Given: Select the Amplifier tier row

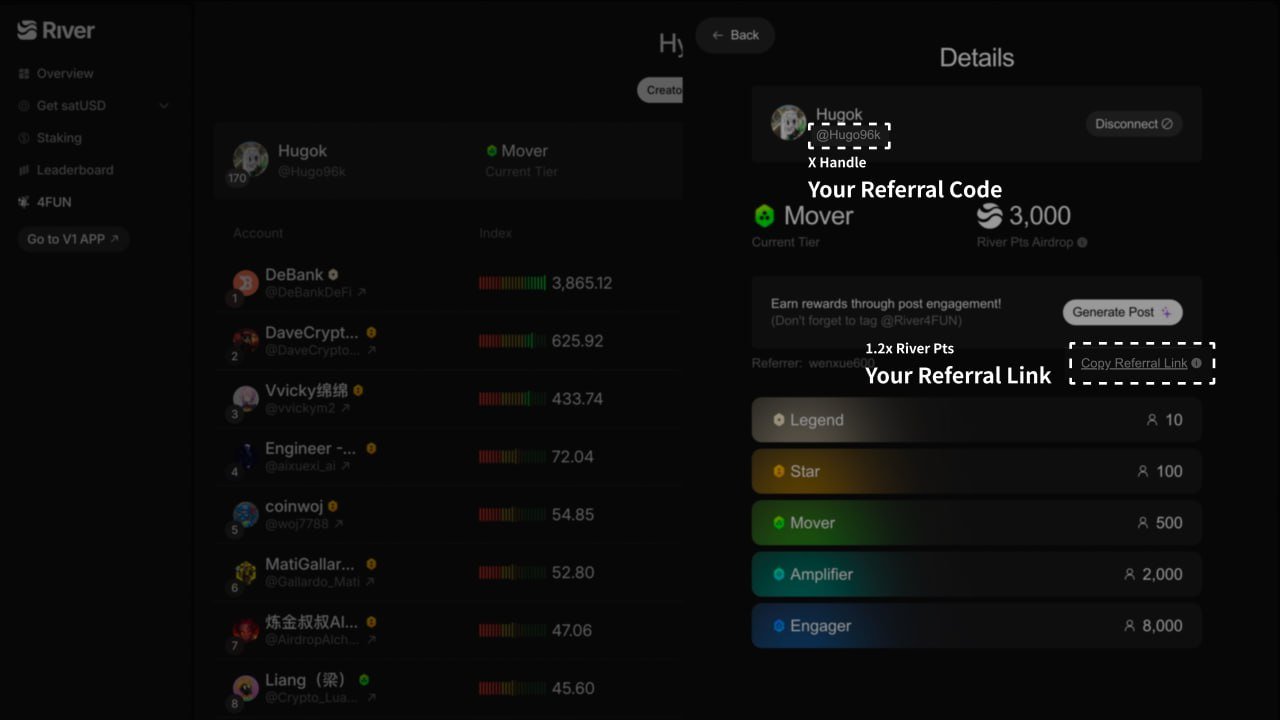Looking at the screenshot, I should point(977,574).
